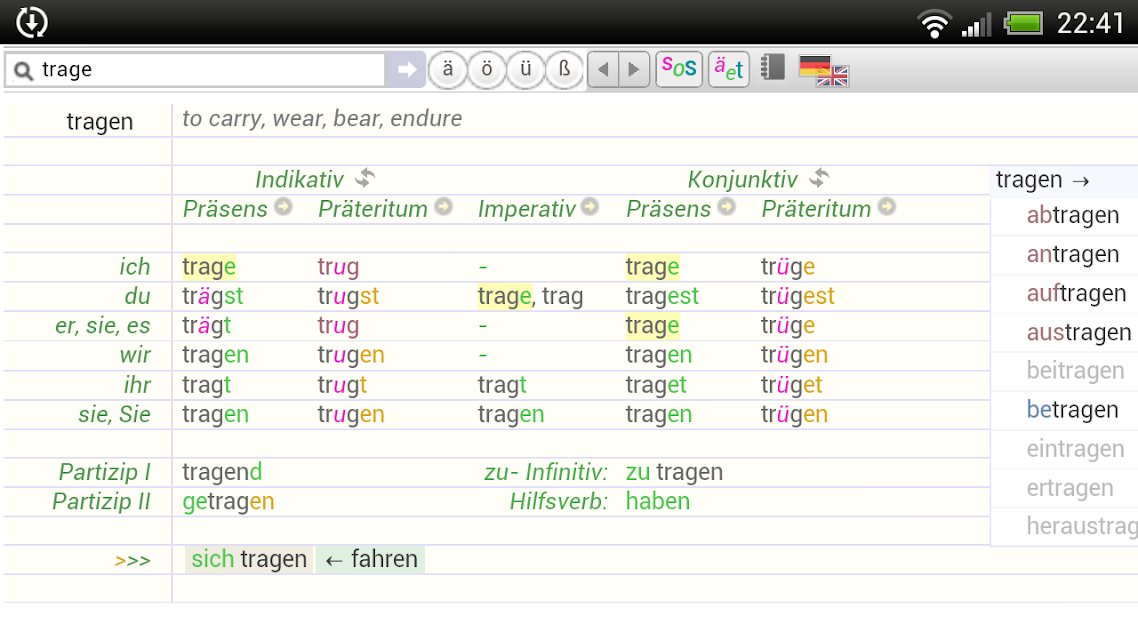Swap Konjunktiv view with its arrows icon

(819, 177)
